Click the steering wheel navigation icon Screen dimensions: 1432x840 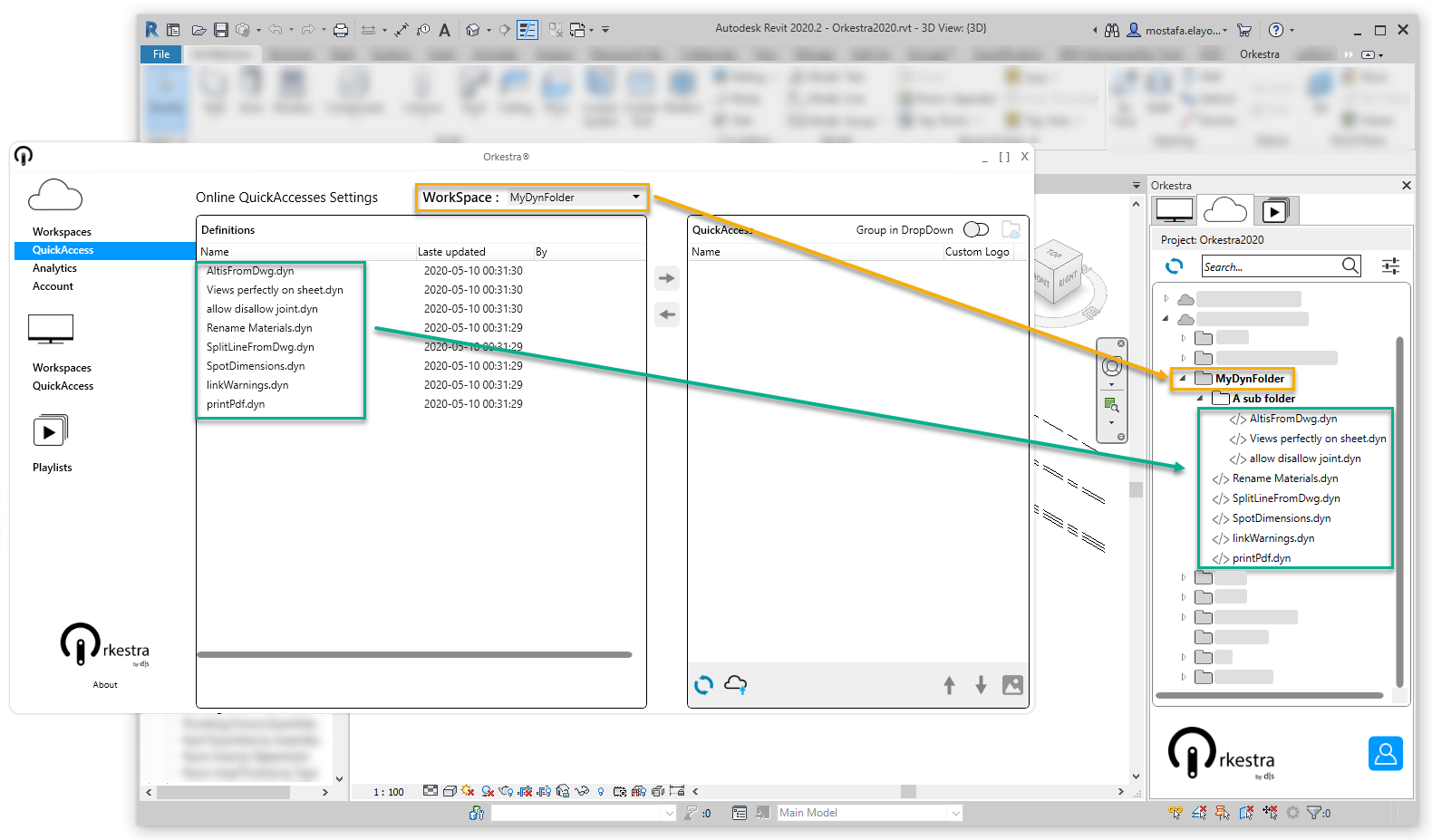coord(1112,366)
